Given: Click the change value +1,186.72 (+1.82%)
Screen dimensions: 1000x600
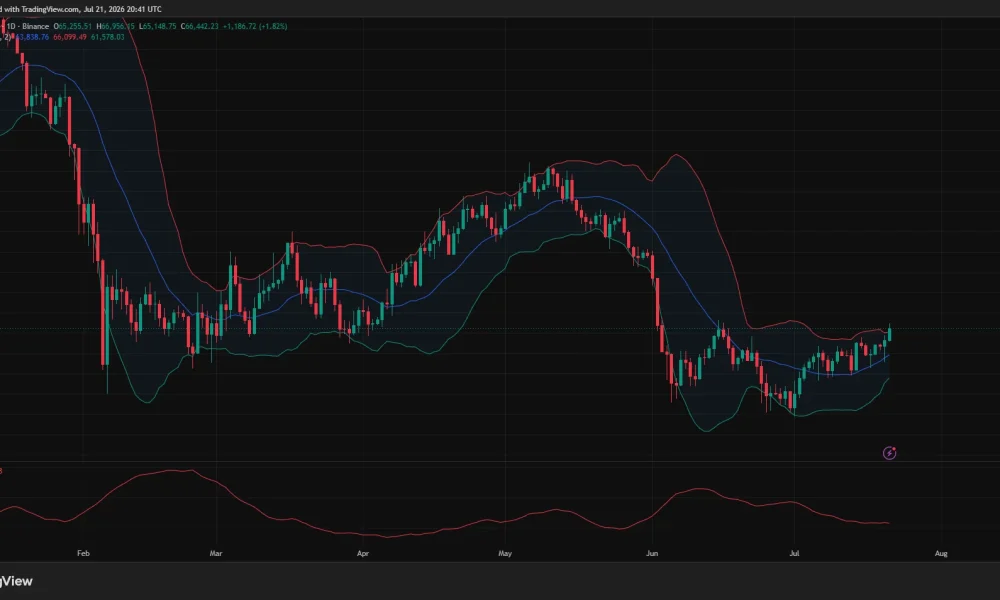Looking at the screenshot, I should coord(255,26).
